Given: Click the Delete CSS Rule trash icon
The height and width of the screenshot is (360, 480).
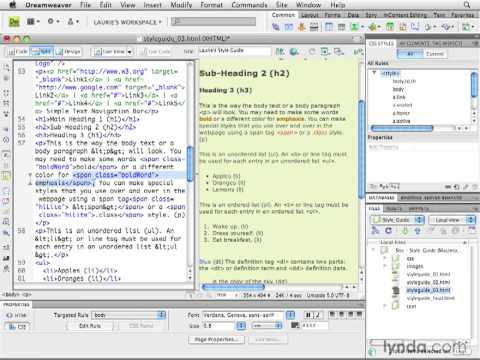Looking at the screenshot, I should [x=474, y=187].
